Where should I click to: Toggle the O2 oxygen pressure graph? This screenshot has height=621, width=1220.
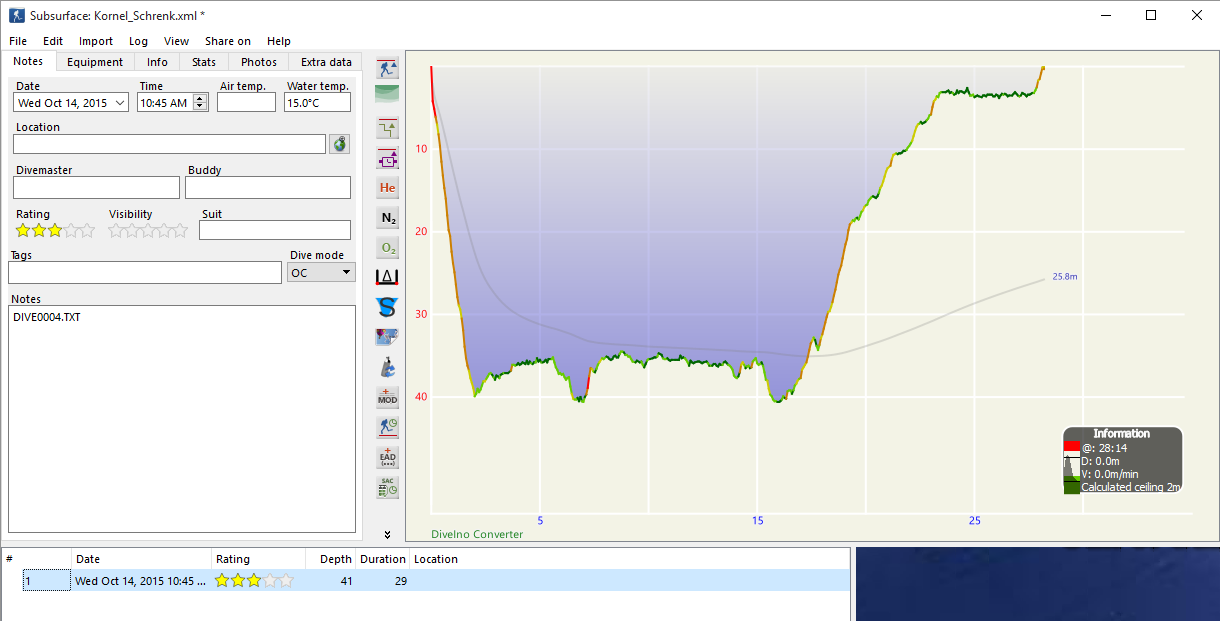point(387,247)
